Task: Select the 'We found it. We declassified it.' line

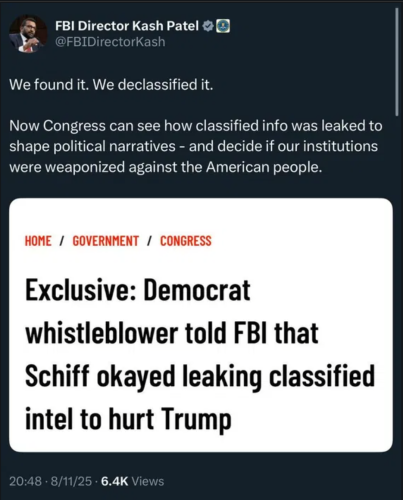Action: pos(111,85)
